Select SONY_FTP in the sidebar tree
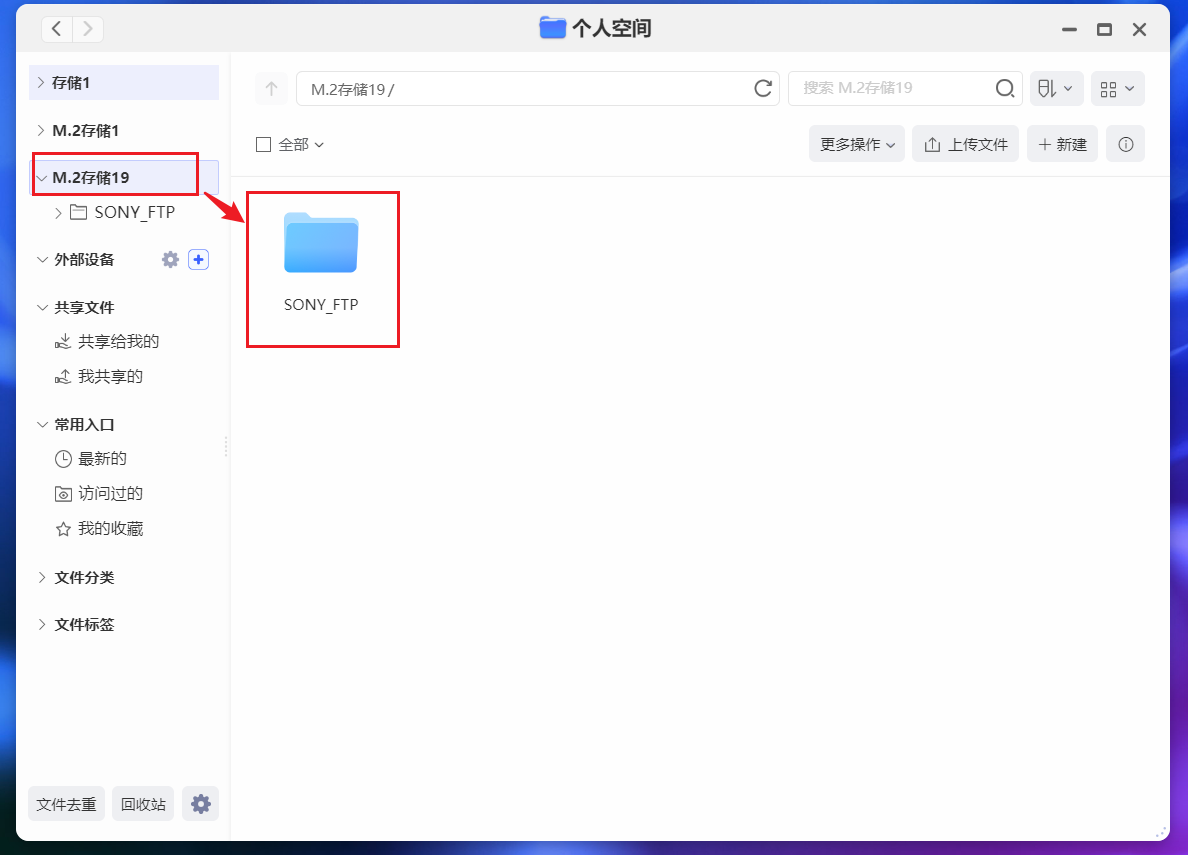The width and height of the screenshot is (1188, 855). (x=134, y=212)
